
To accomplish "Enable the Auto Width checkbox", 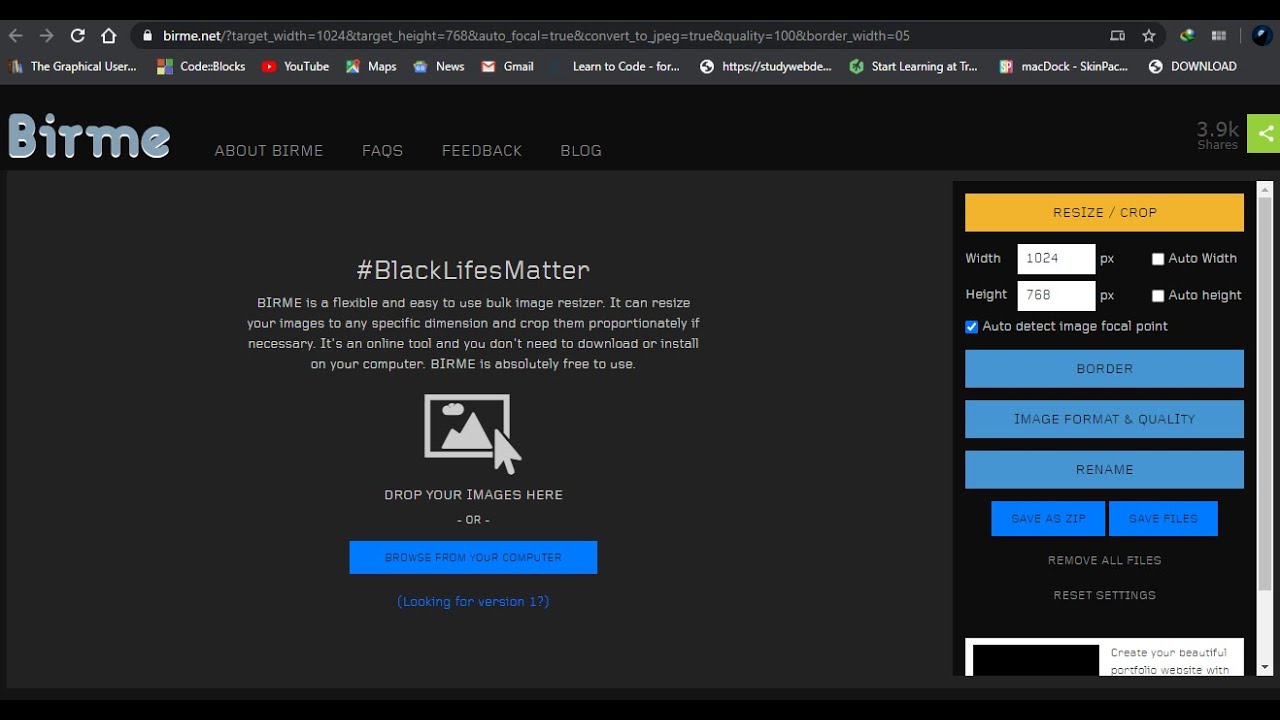I will (x=1158, y=259).
